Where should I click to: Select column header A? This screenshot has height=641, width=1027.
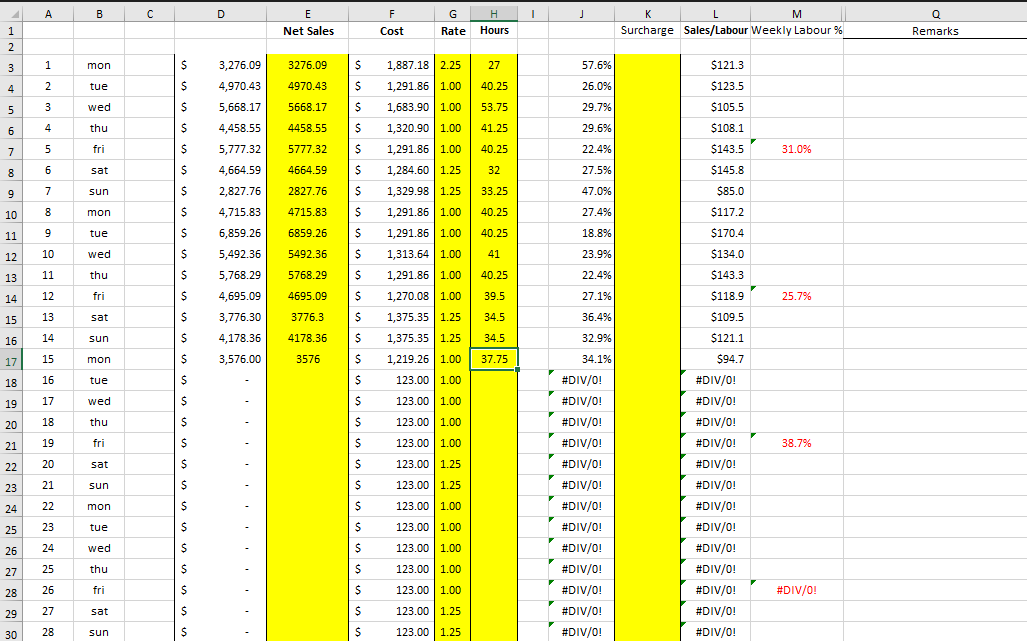48,14
